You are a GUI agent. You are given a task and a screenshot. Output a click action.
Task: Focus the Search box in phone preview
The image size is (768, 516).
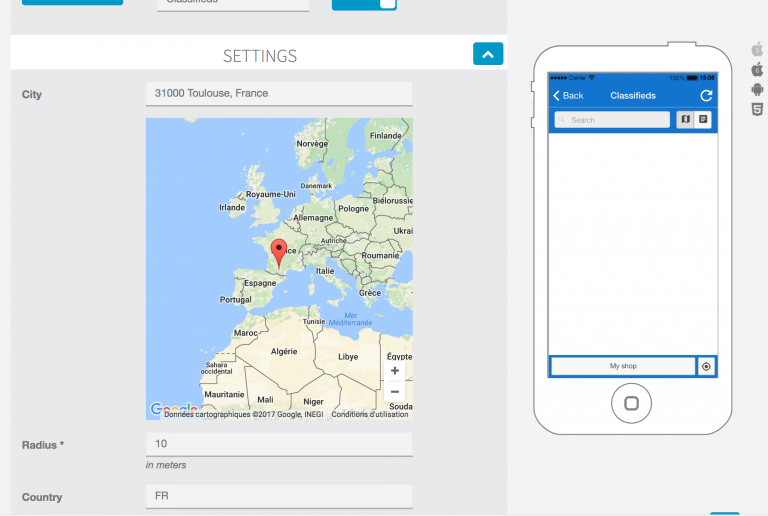(x=612, y=120)
